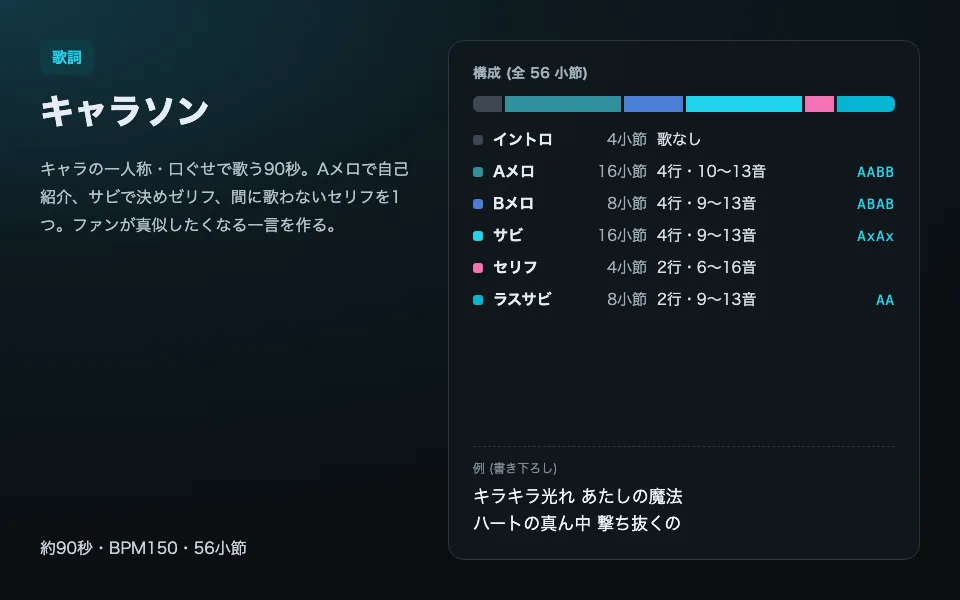Click the AA rhyme label for ラスサビ
Screen dimensions: 960x600
click(885, 300)
